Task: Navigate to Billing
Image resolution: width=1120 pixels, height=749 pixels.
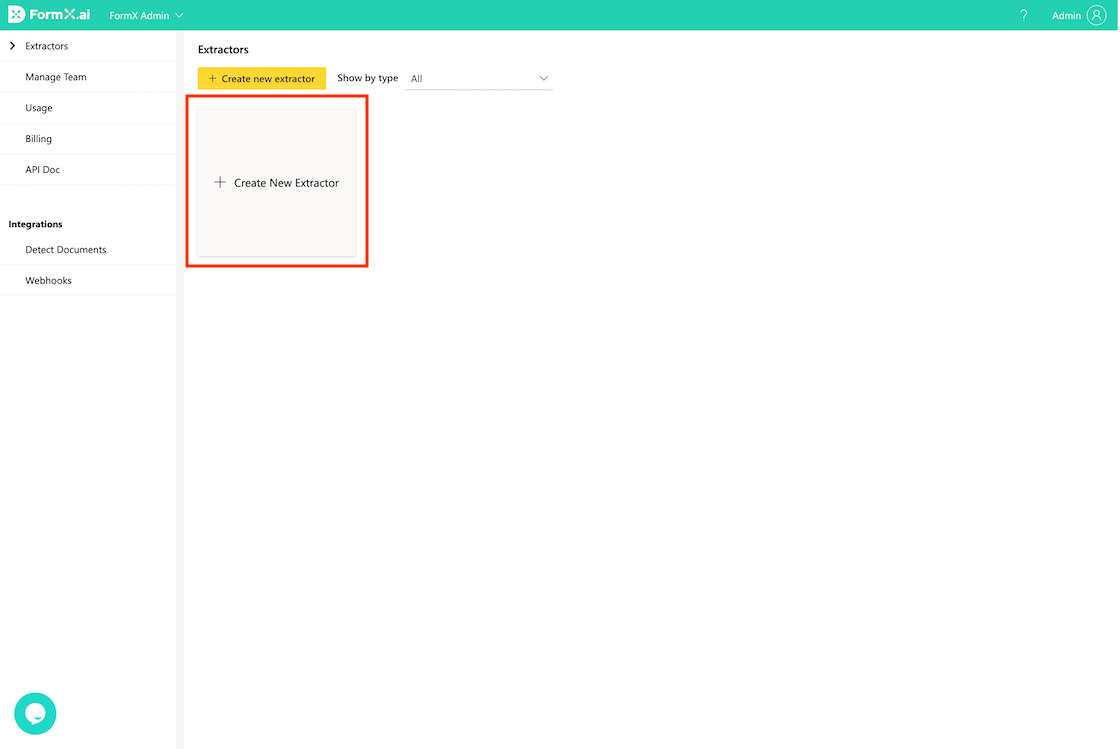Action: [x=39, y=139]
